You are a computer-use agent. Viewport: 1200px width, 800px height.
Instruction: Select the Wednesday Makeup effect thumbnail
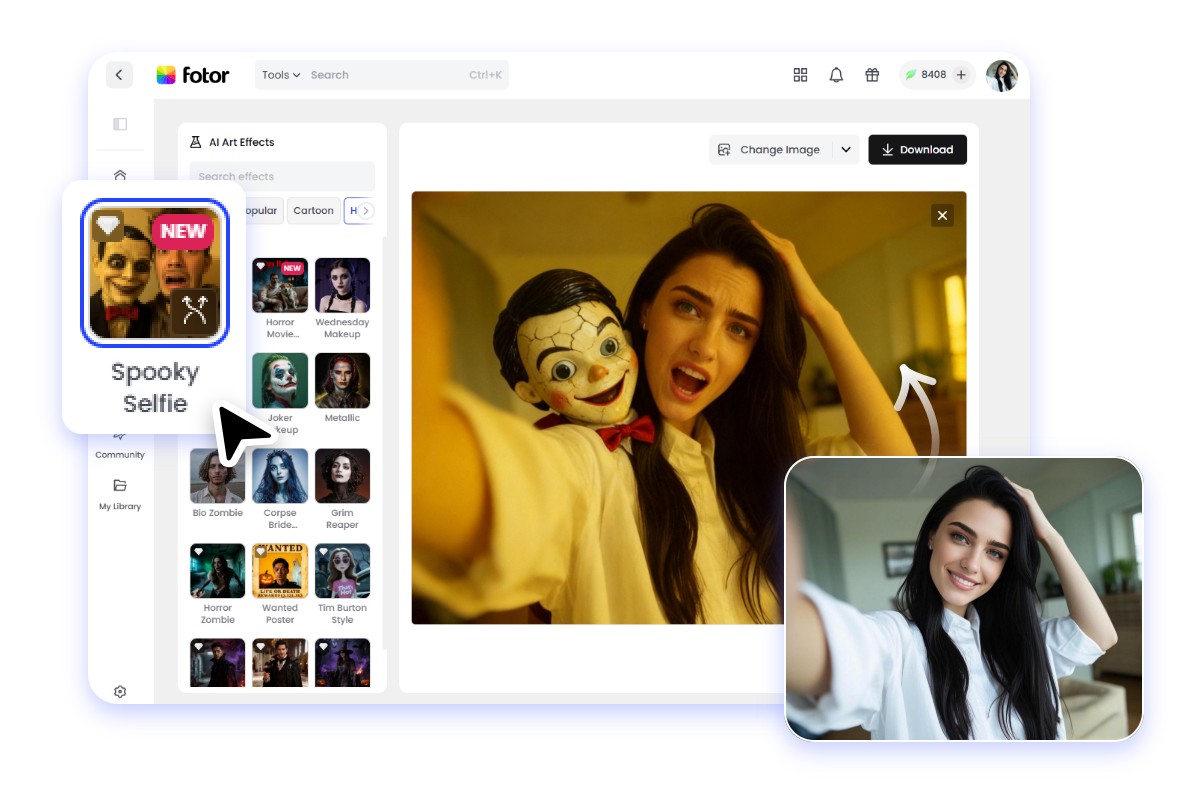pos(342,285)
